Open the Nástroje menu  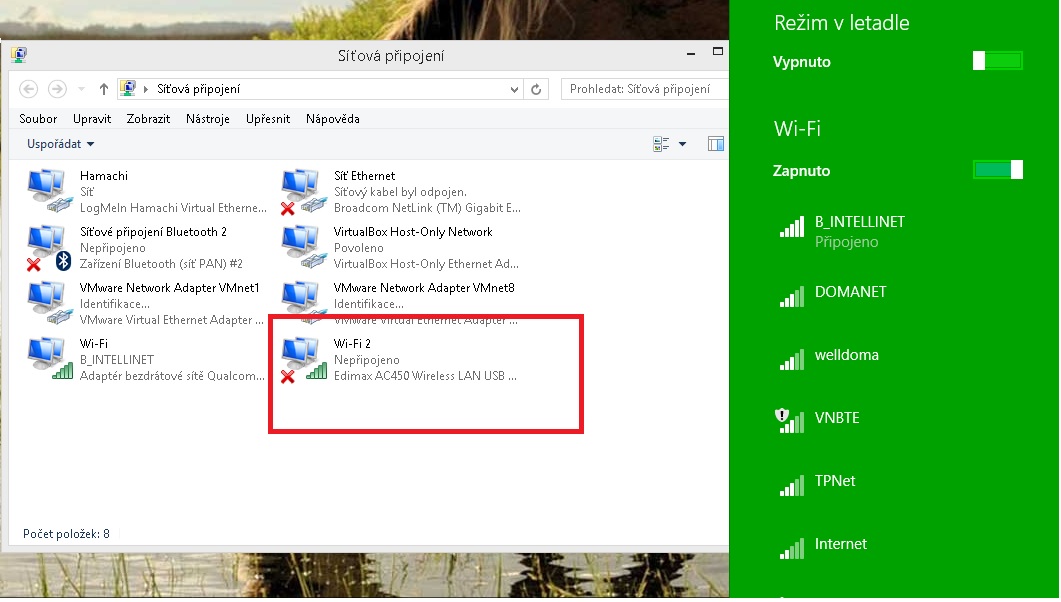pyautogui.click(x=208, y=119)
